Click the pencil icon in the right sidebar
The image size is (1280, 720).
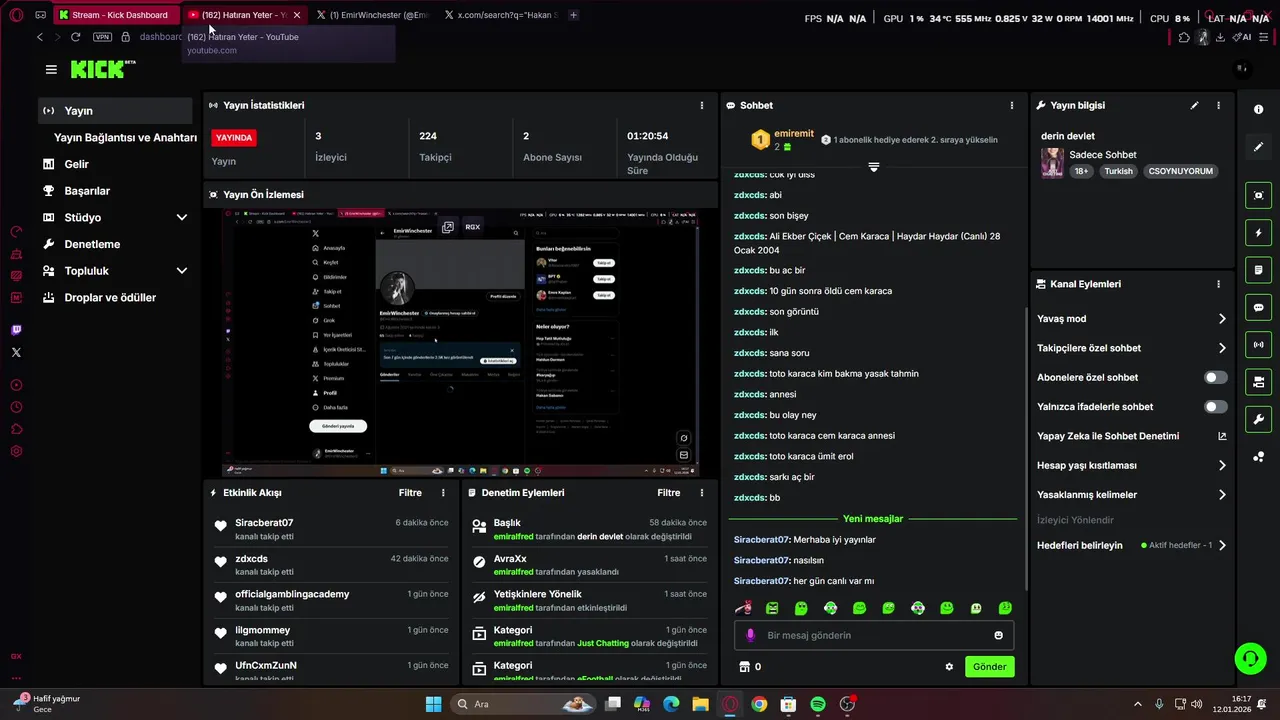[x=1258, y=147]
